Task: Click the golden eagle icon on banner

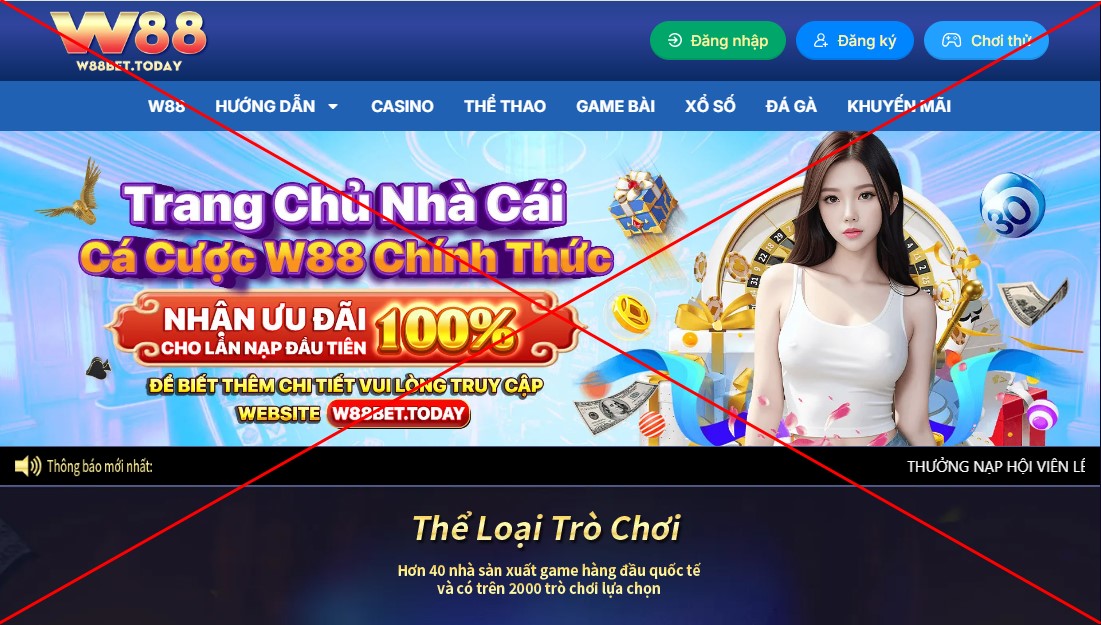Action: tap(72, 192)
